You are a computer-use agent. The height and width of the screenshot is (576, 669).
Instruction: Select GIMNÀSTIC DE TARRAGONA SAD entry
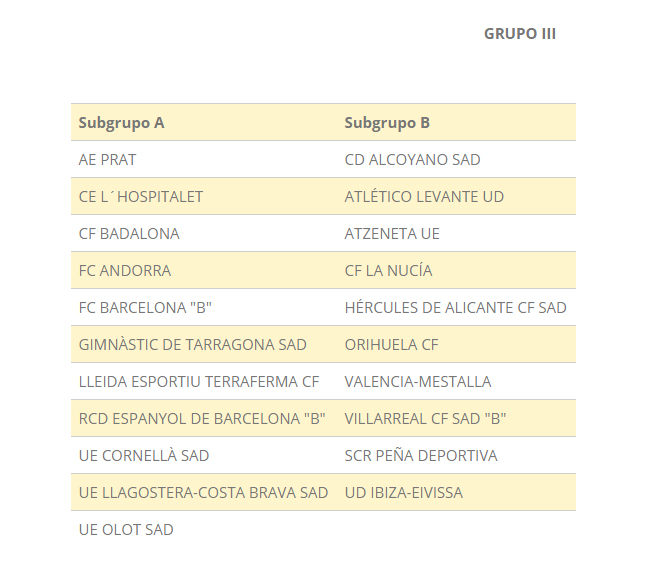click(x=193, y=345)
